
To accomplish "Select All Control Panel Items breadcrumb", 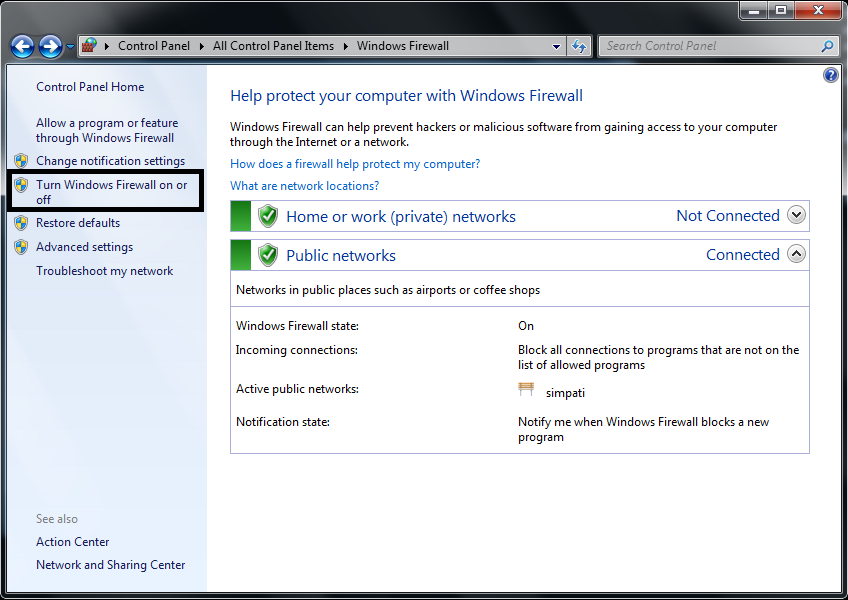I will pos(273,46).
